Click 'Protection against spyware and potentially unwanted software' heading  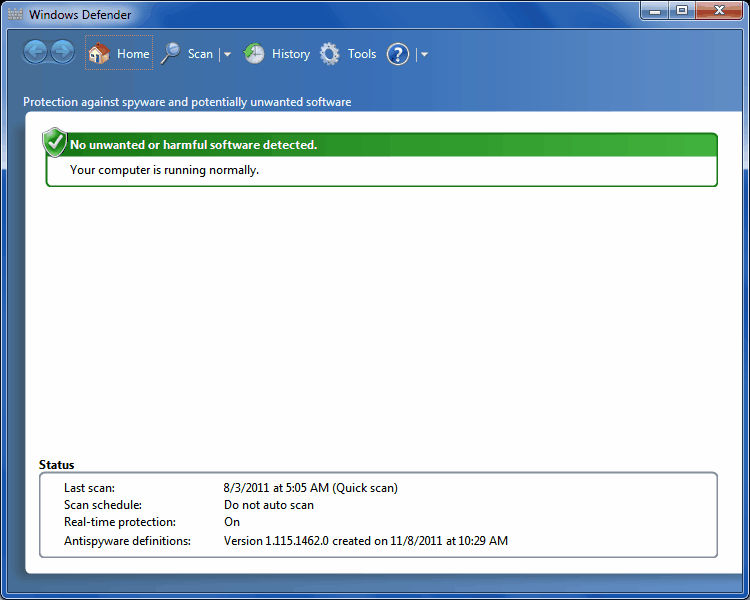[x=187, y=102]
